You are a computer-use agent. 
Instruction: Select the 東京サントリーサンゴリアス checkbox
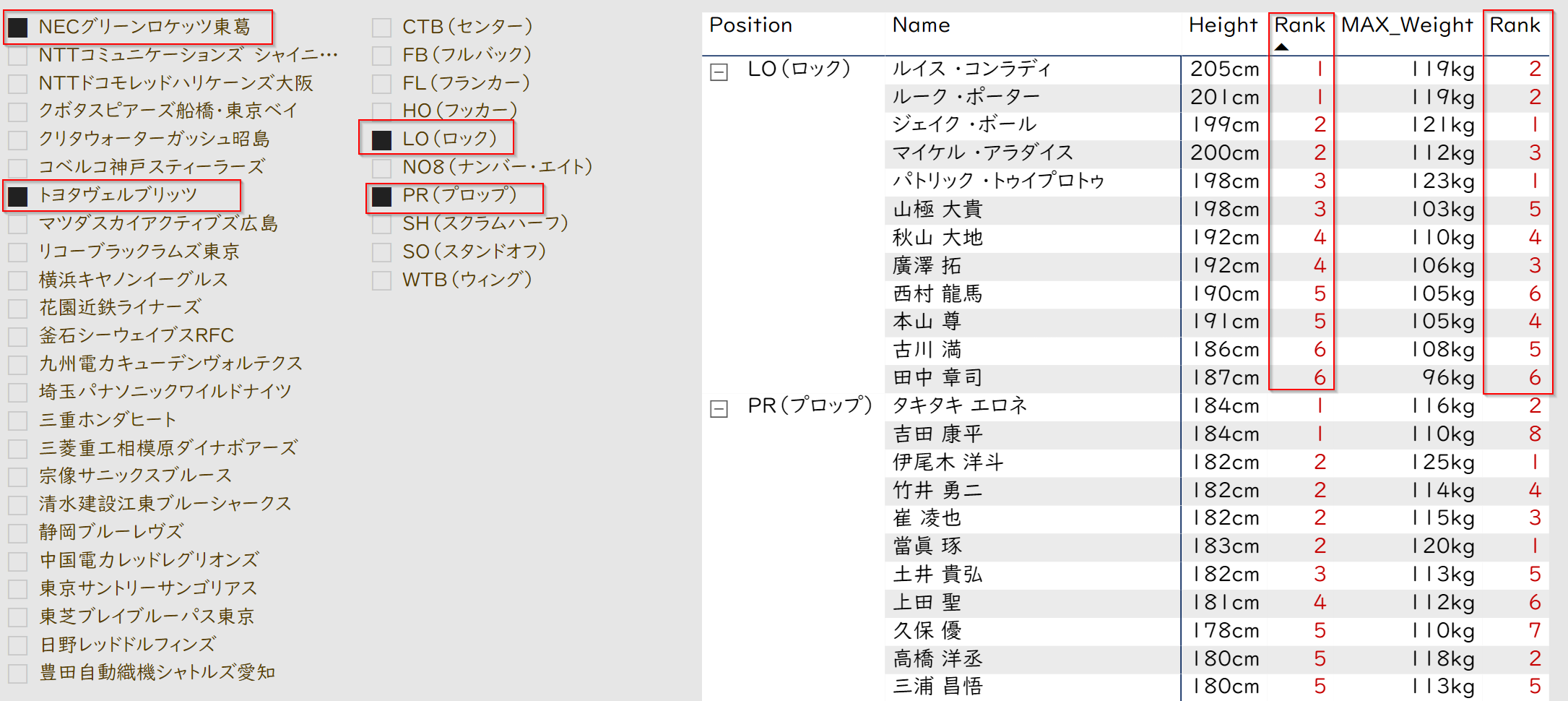pyautogui.click(x=18, y=589)
